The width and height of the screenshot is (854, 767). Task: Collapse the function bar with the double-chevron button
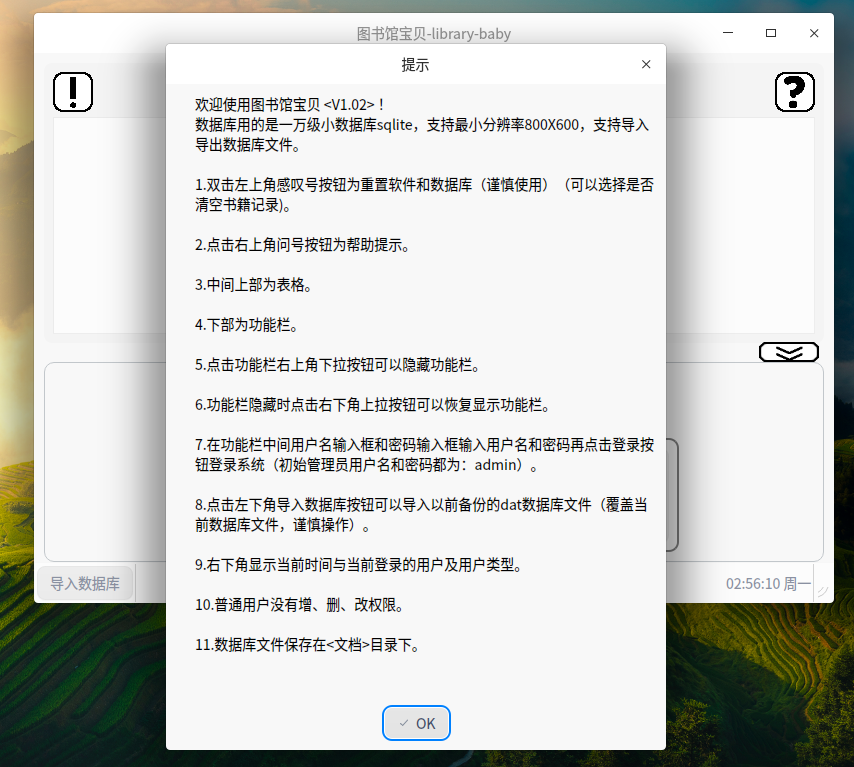pos(788,352)
